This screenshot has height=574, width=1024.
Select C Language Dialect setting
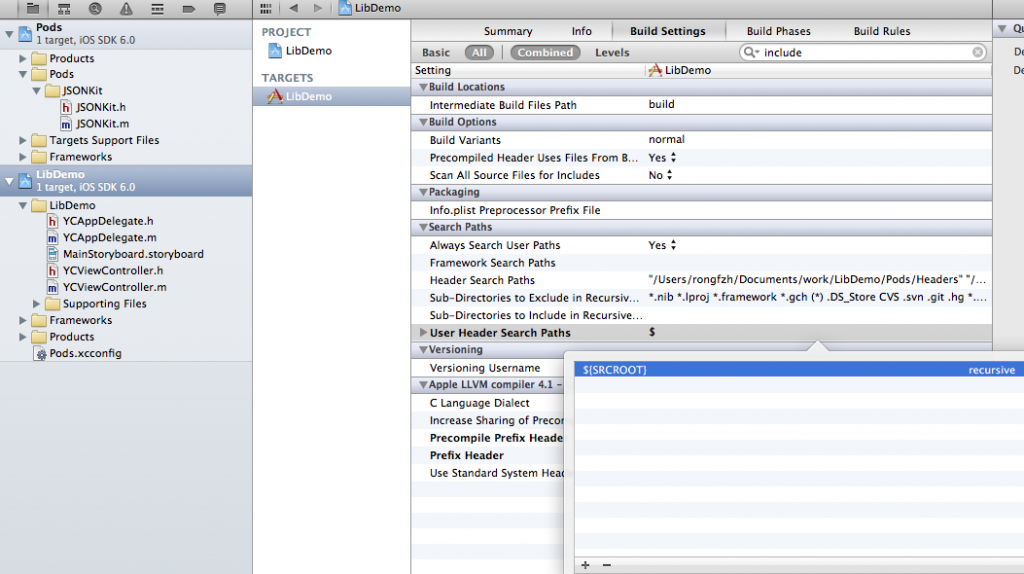[479, 403]
